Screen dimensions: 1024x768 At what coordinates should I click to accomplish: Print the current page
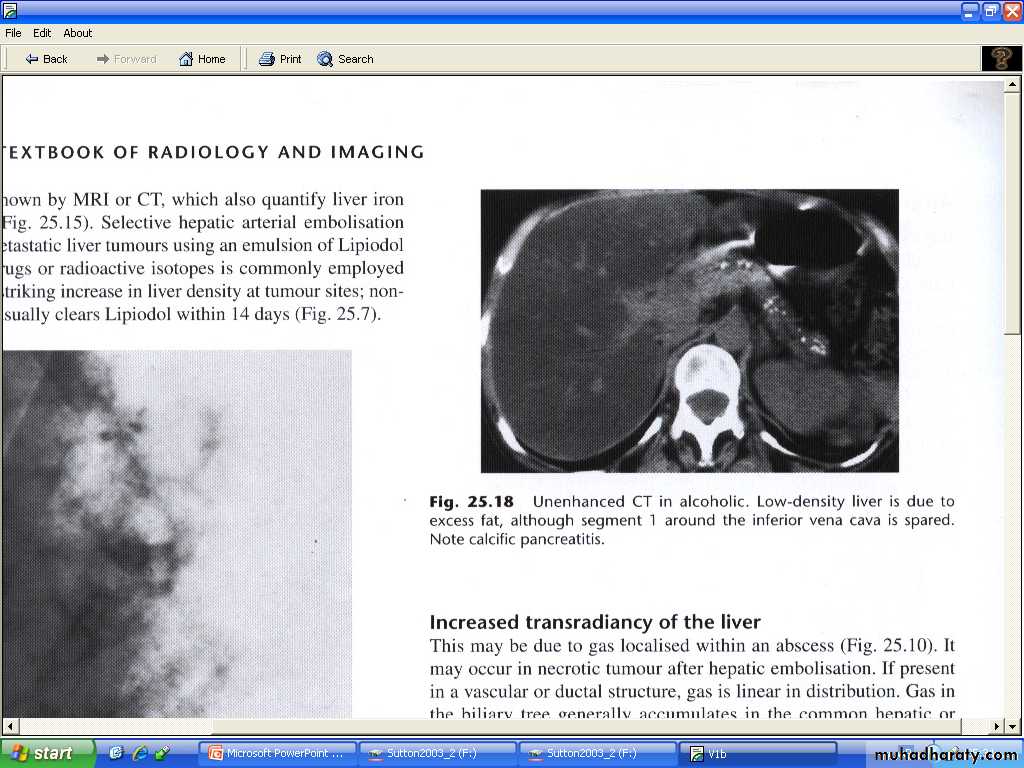point(280,59)
